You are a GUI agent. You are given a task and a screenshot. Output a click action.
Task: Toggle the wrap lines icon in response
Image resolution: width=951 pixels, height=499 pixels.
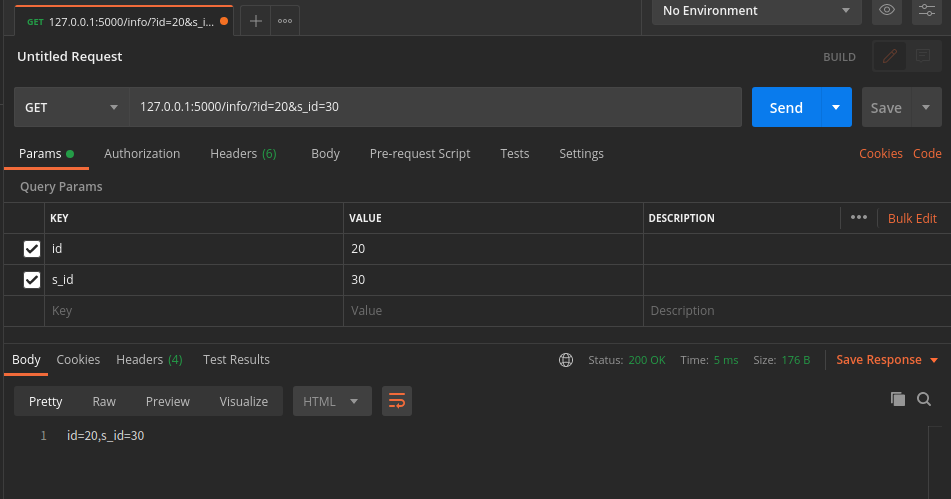point(397,401)
